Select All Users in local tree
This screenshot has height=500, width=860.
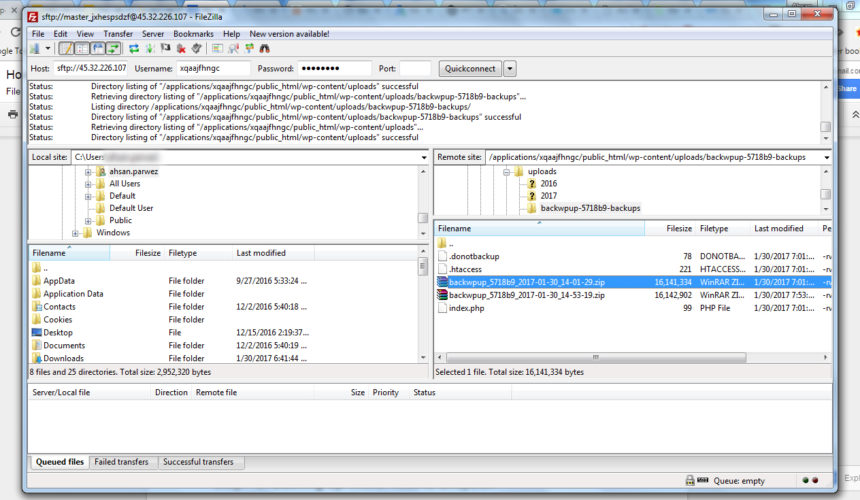click(125, 184)
